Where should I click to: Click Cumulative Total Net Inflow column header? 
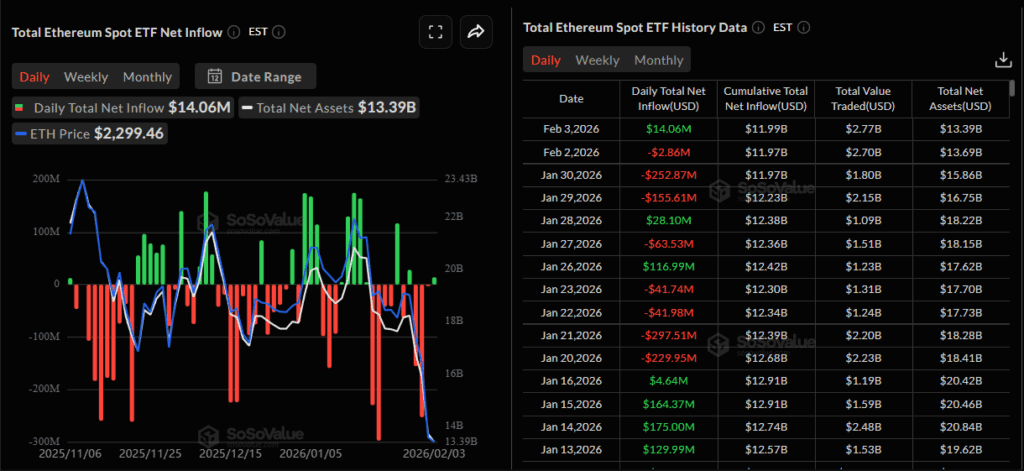tap(765, 98)
